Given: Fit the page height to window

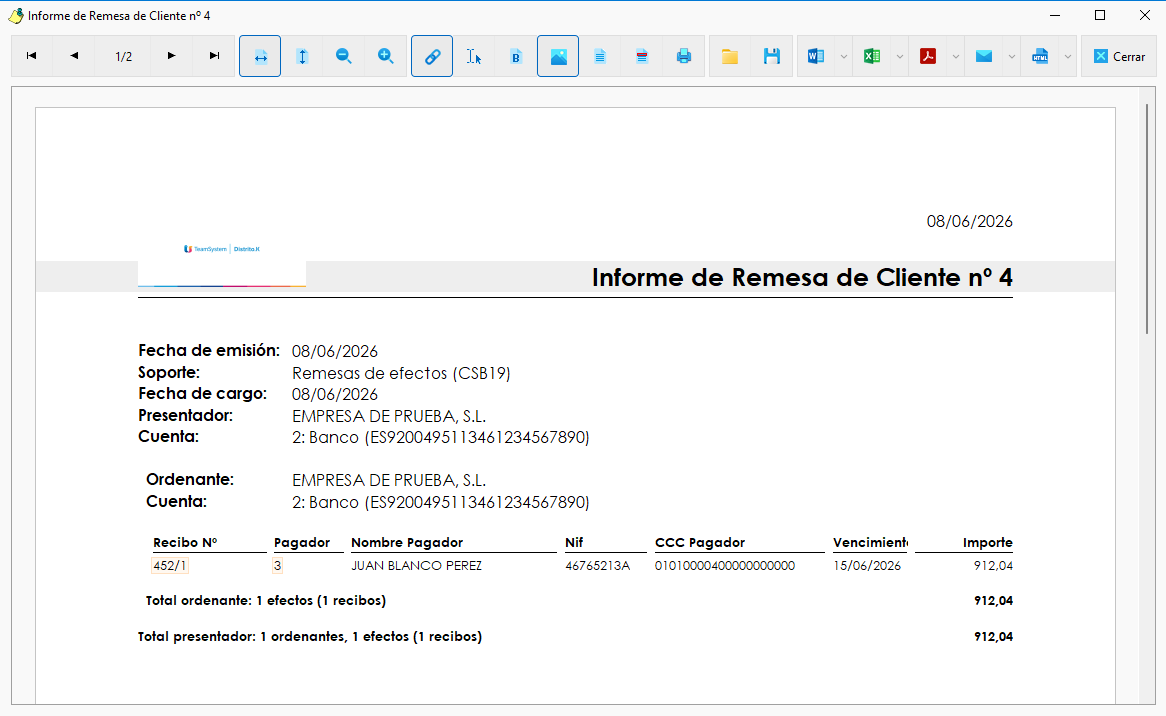Looking at the screenshot, I should [302, 56].
